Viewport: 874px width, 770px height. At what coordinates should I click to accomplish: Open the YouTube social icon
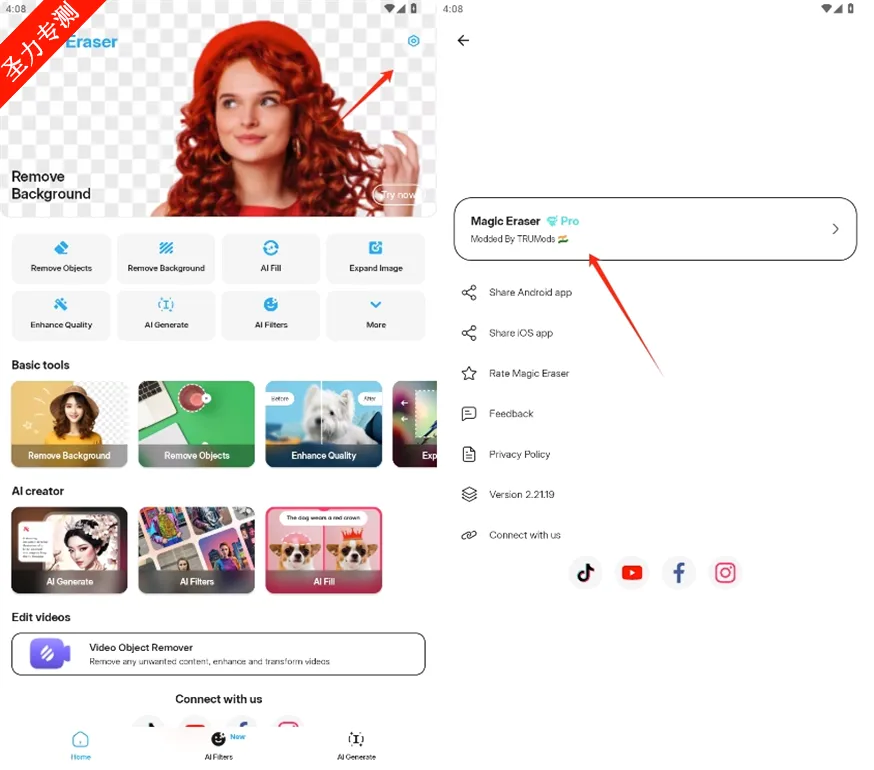(632, 573)
